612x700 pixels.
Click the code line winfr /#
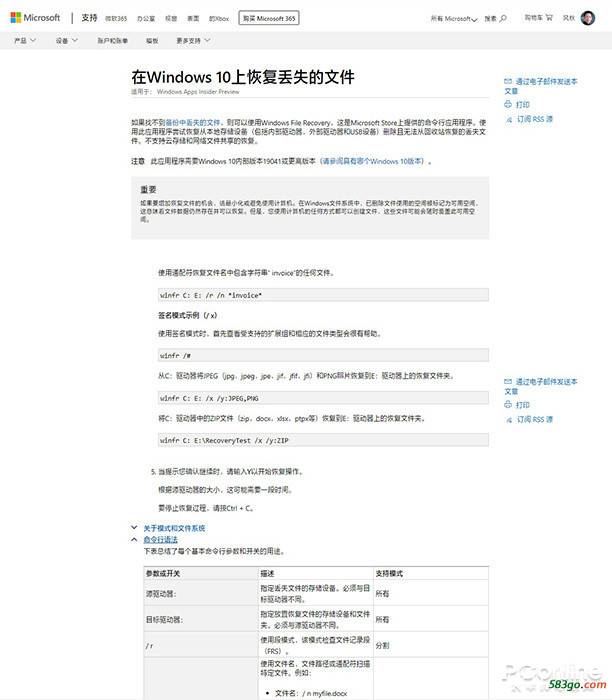[x=323, y=355]
